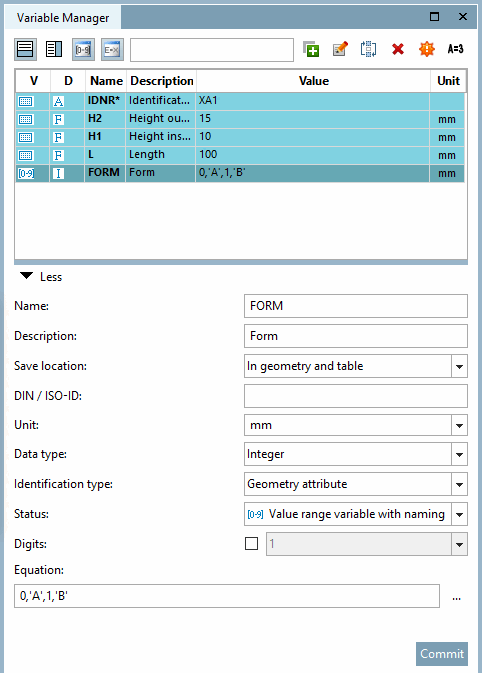Image resolution: width=482 pixels, height=673 pixels.
Task: Delete the variable with the red X icon
Action: point(398,49)
